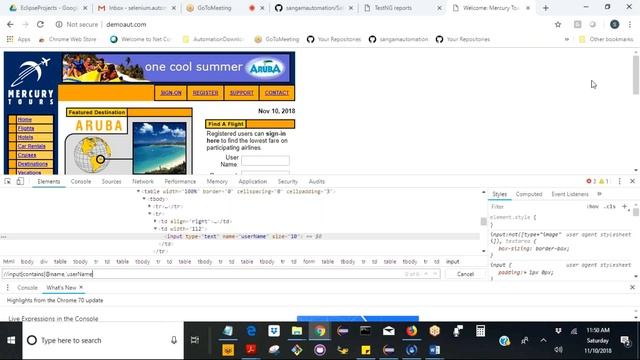Viewport: 640px width, 360px height.
Task: Open the SUPPORT link
Action: (242, 93)
